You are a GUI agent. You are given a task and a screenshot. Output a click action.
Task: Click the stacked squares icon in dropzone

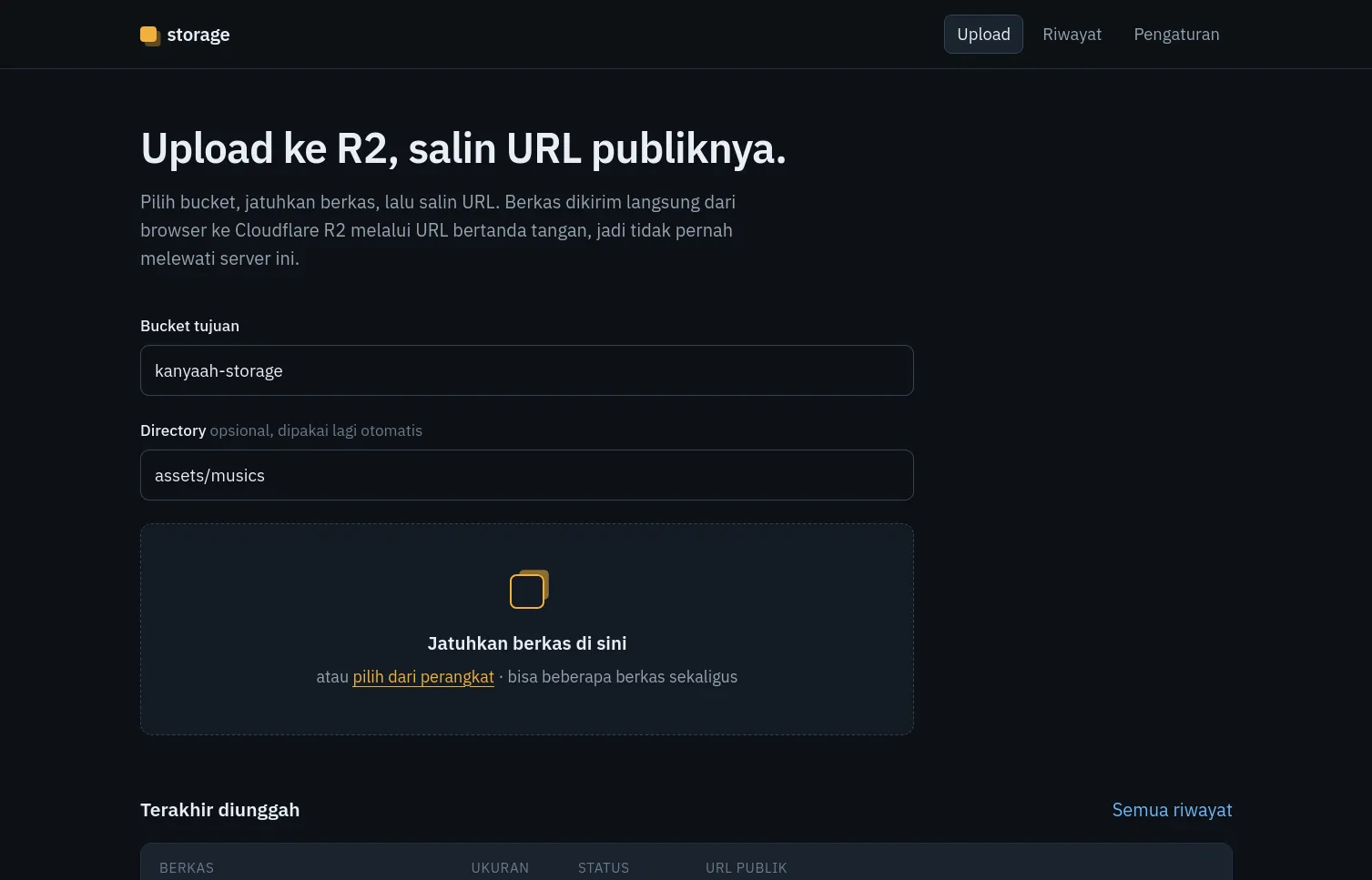(529, 590)
